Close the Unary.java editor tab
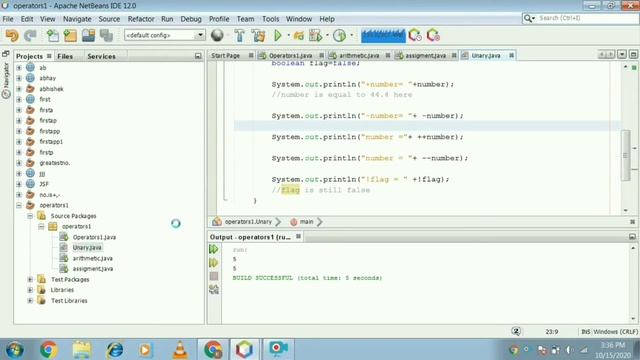Viewport: 640px width, 360px height. 511,55
